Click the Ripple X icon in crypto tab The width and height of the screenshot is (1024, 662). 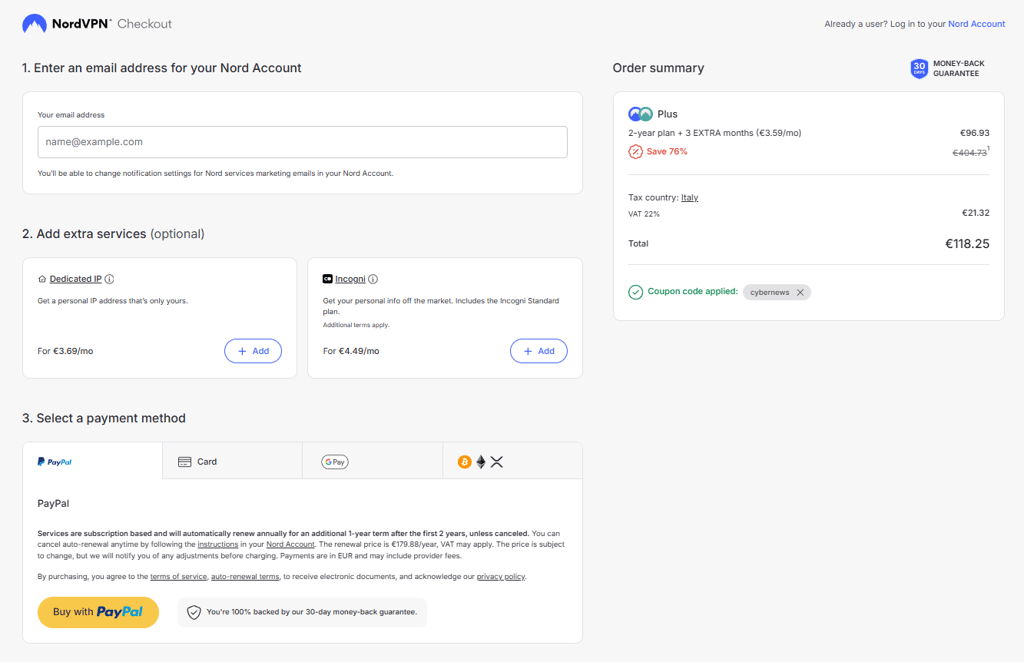(x=496, y=462)
